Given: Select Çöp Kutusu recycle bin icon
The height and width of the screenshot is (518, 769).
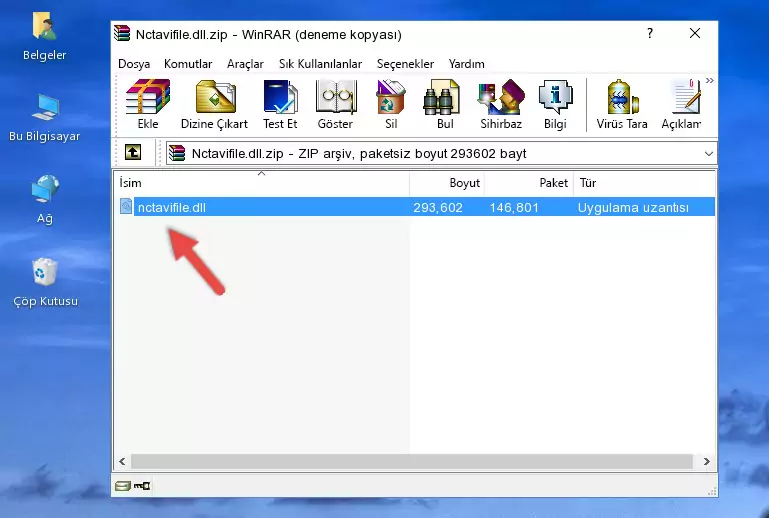Looking at the screenshot, I should tap(45, 283).
